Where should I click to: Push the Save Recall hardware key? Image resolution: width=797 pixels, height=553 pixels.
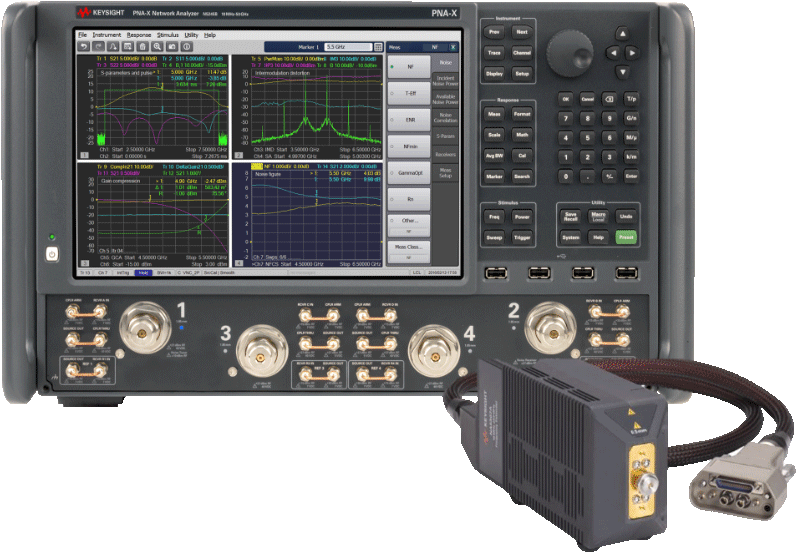(x=570, y=217)
